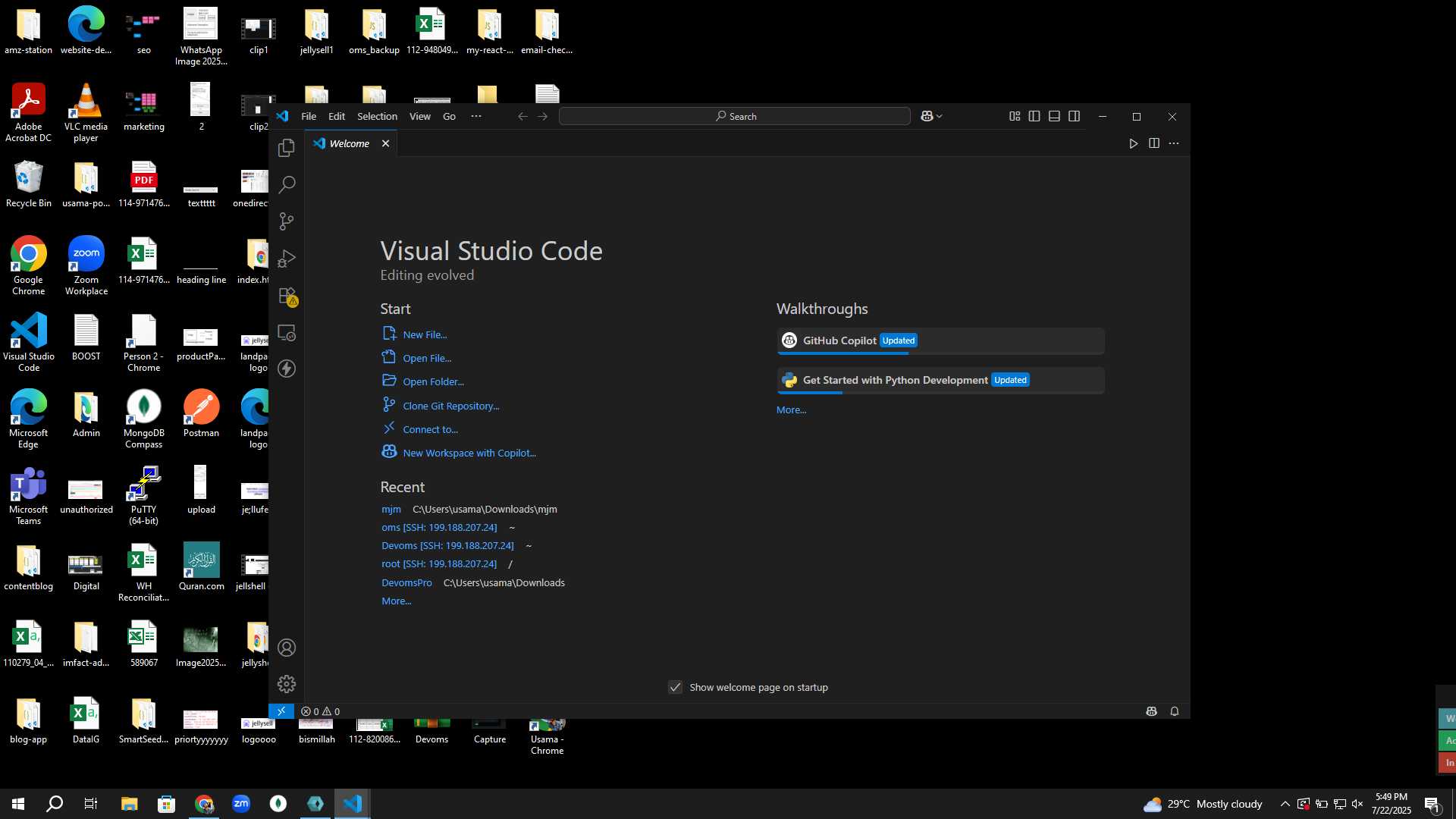This screenshot has width=1456, height=819.
Task: Open the additional menus ellipsis in the menu bar
Action: (476, 116)
